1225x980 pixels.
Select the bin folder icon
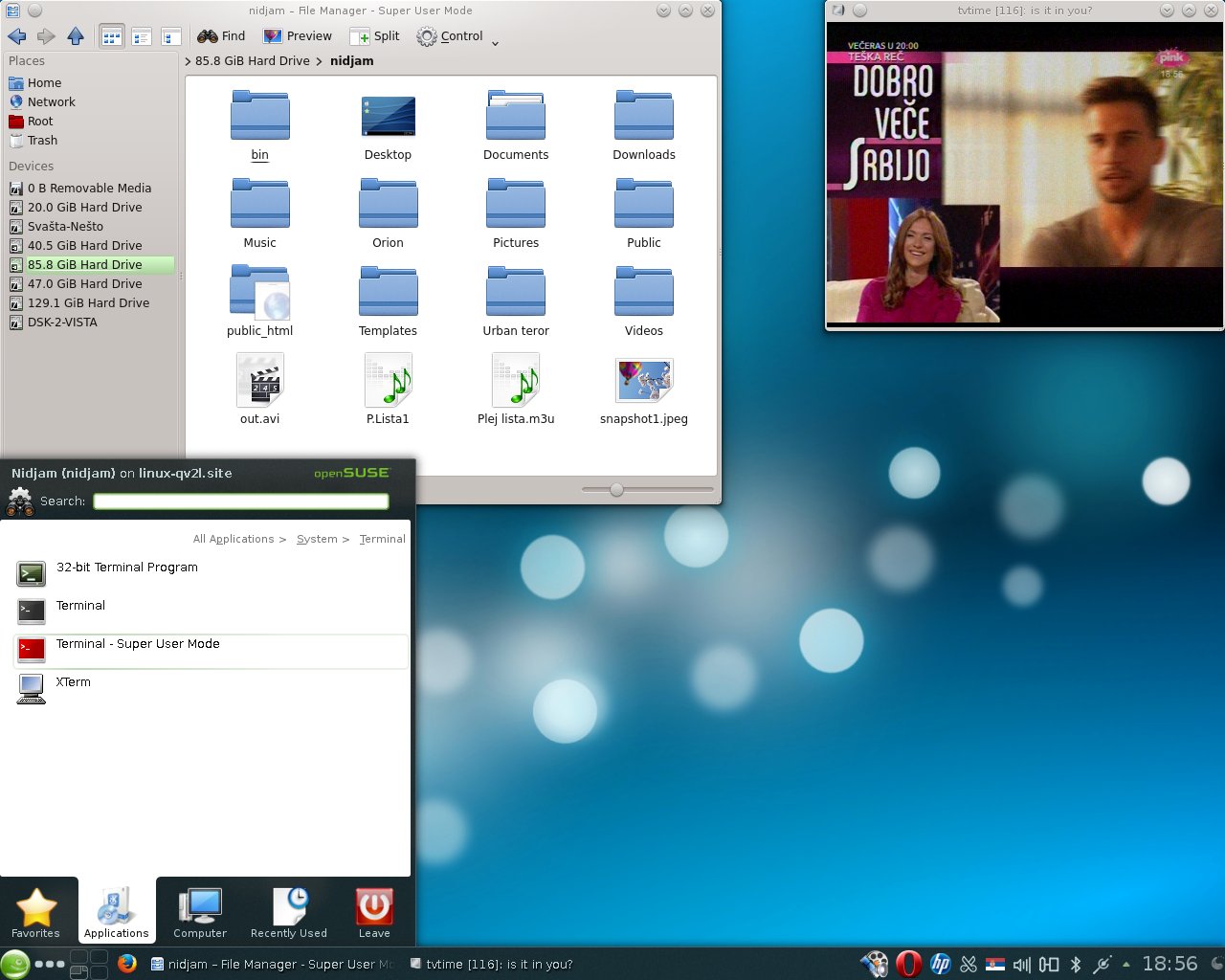[x=259, y=115]
